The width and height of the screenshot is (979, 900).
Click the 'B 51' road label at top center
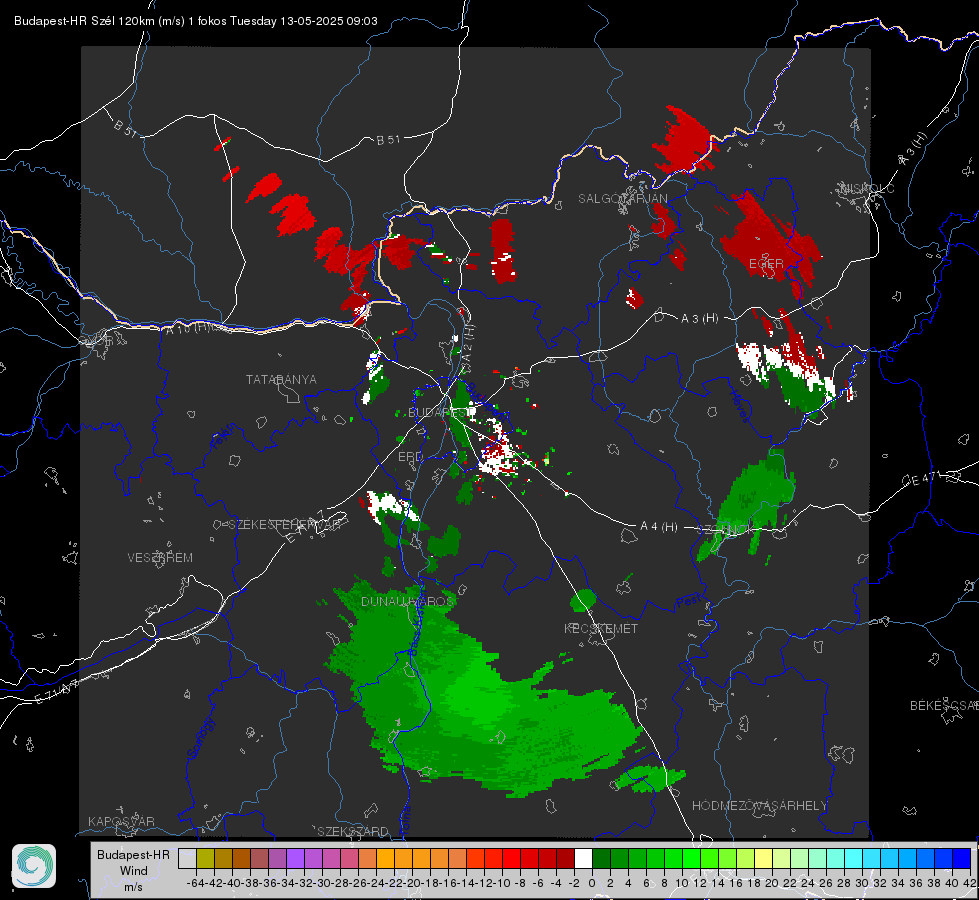[388, 140]
